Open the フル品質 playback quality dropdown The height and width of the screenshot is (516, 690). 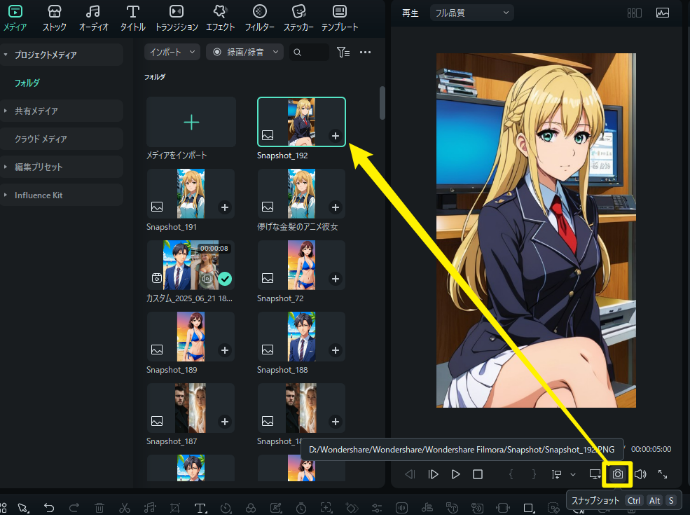pos(472,13)
